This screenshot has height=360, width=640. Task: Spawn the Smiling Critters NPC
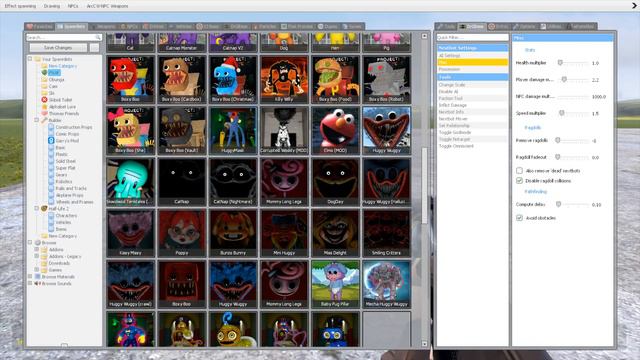click(387, 233)
